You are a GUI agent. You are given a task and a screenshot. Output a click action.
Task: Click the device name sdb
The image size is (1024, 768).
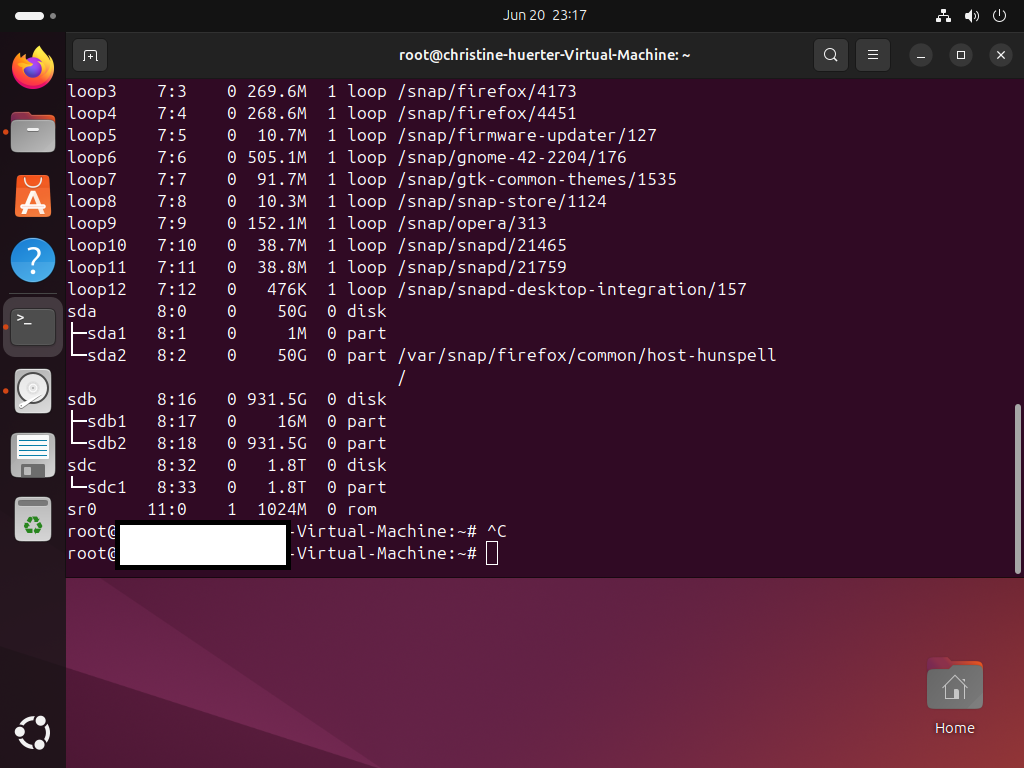tap(82, 399)
